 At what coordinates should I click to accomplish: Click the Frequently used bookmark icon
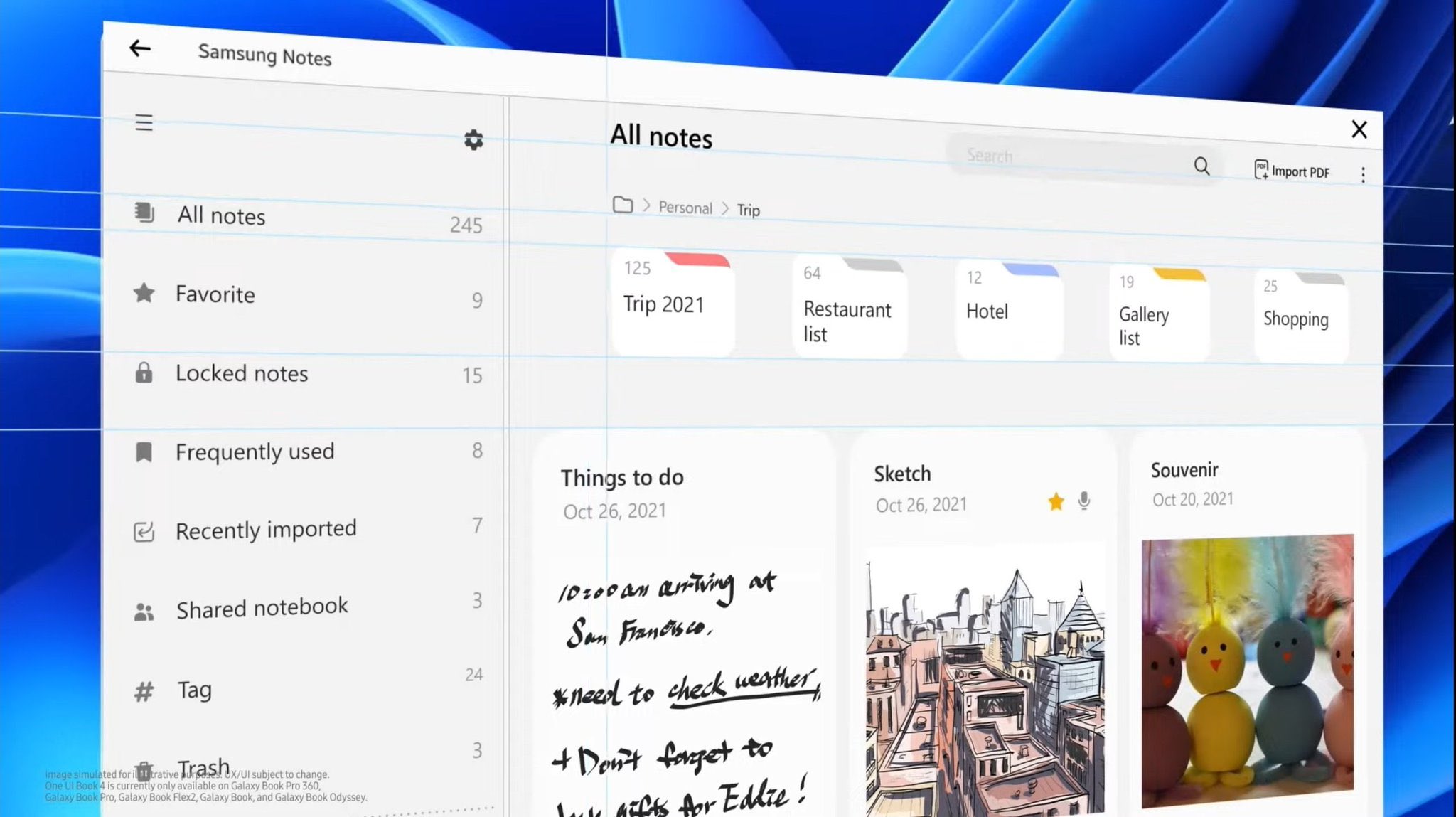[144, 452]
